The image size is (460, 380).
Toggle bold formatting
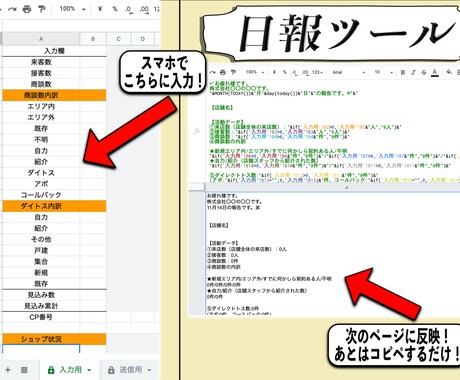click(403, 72)
